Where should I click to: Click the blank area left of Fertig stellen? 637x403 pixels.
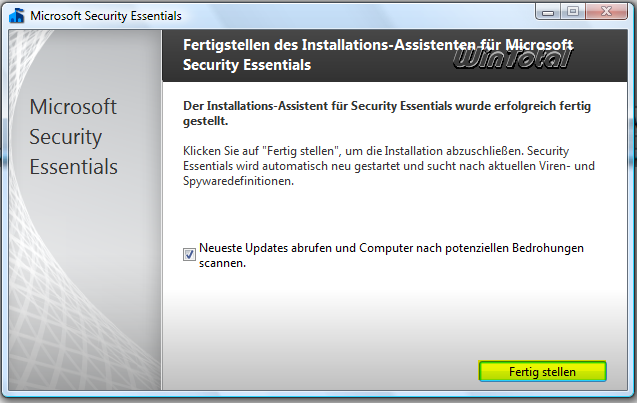[x=320, y=371]
